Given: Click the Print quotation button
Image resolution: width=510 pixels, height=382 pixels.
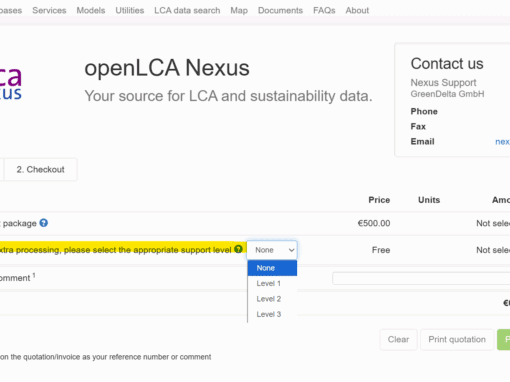Looking at the screenshot, I should coord(457,339).
